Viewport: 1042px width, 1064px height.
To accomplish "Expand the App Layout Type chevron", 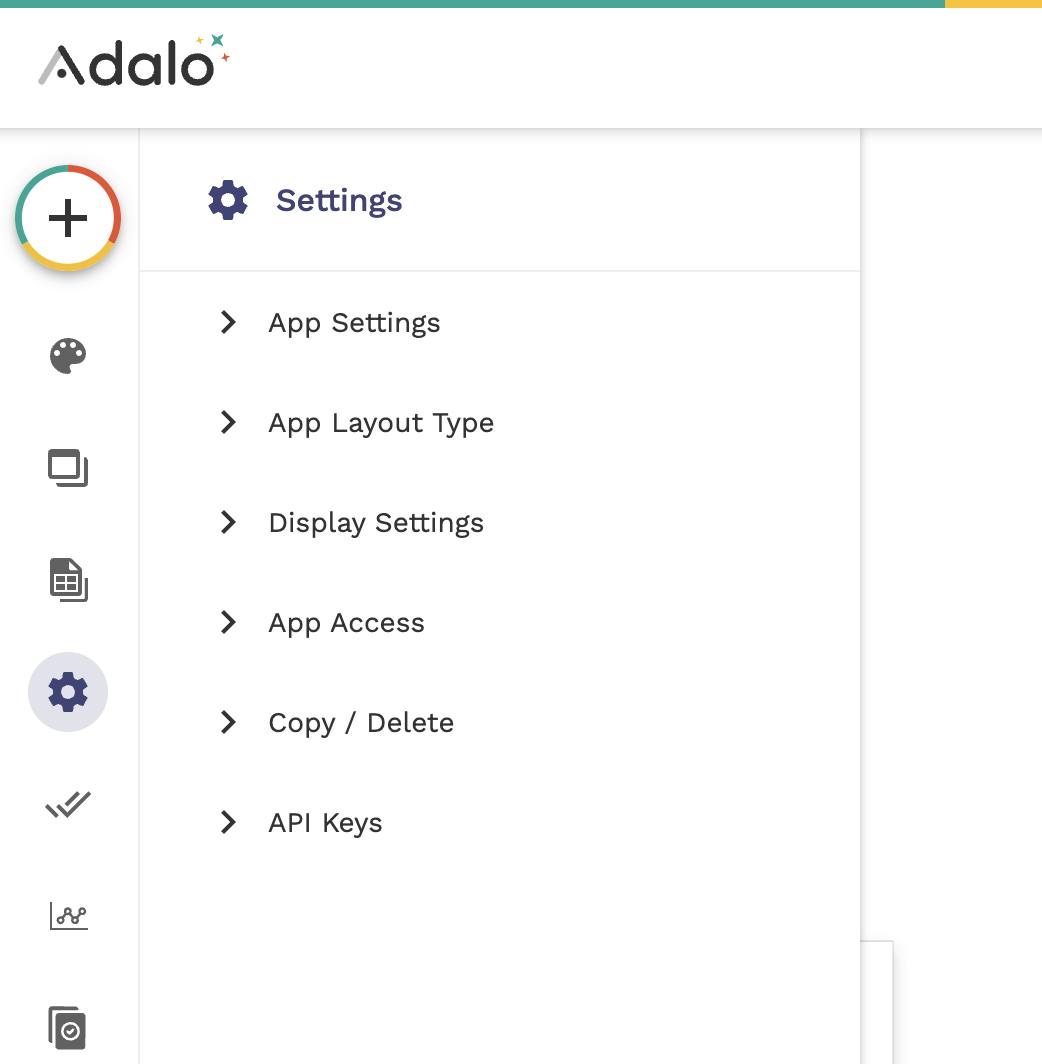I will pyautogui.click(x=228, y=422).
